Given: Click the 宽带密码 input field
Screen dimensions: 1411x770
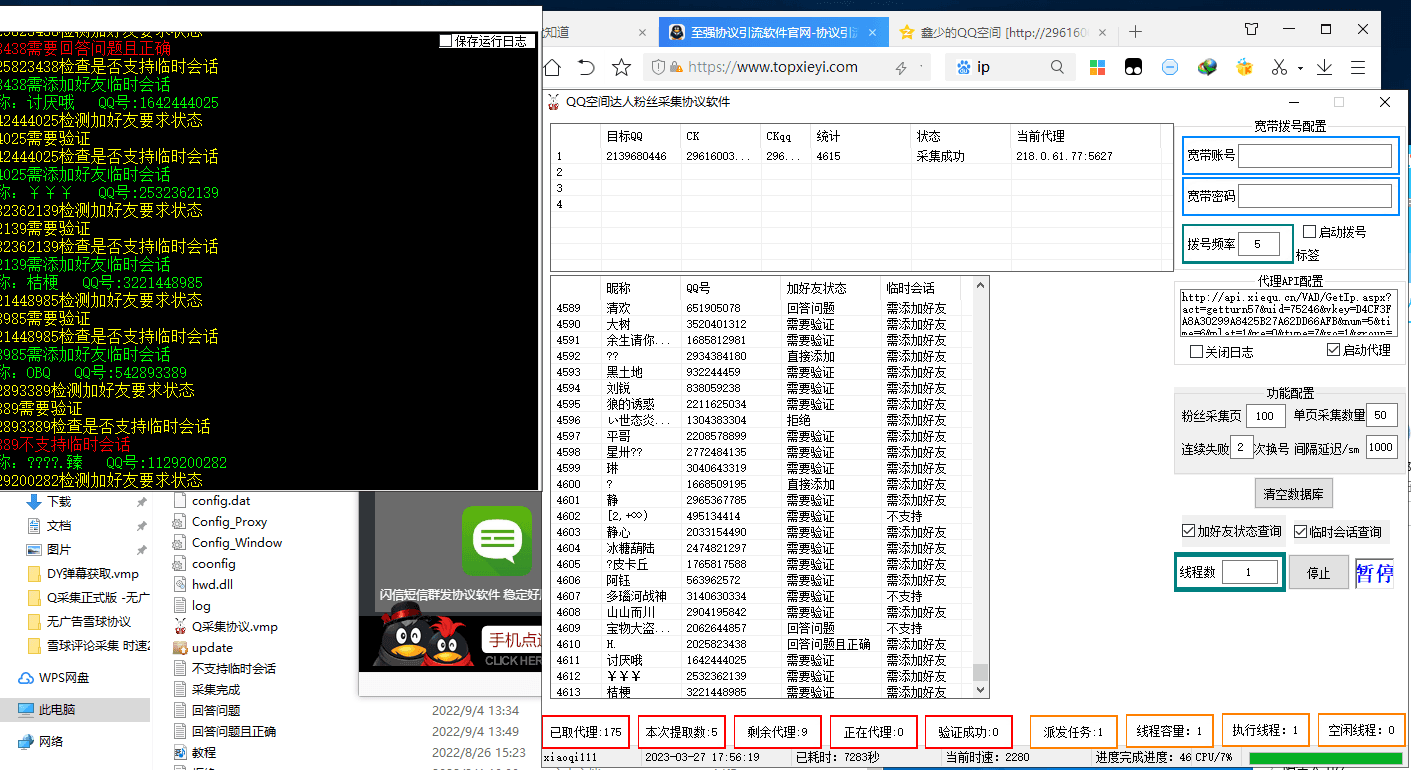Looking at the screenshot, I should point(1315,196).
